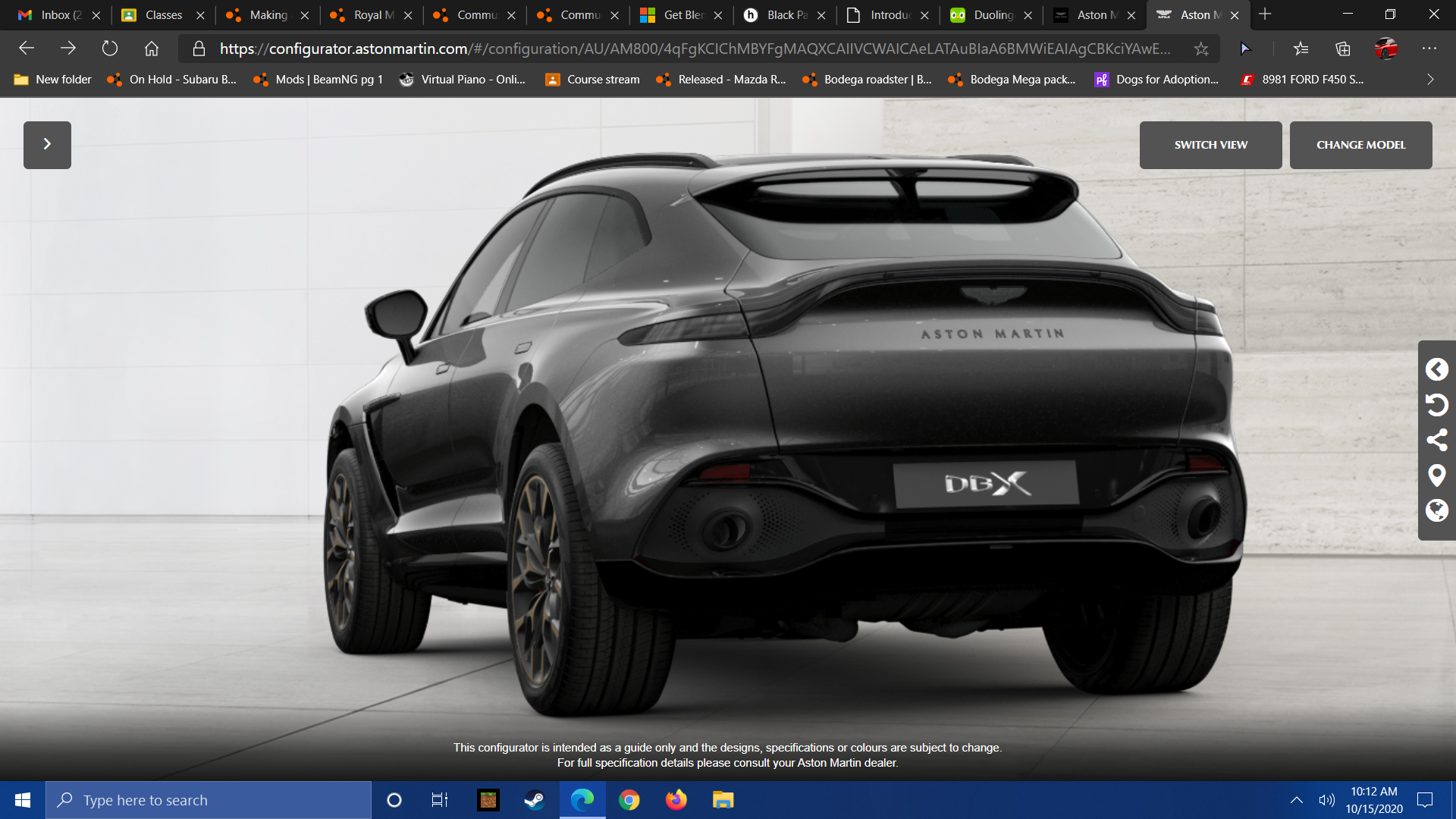Go back with browser back arrow
Screen dimensions: 1456x819
pyautogui.click(x=27, y=49)
